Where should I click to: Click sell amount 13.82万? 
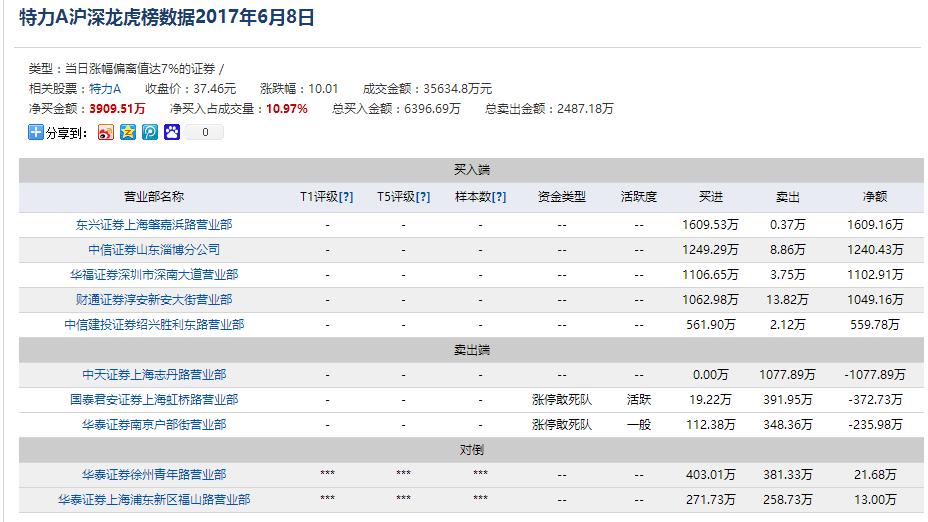tap(787, 299)
